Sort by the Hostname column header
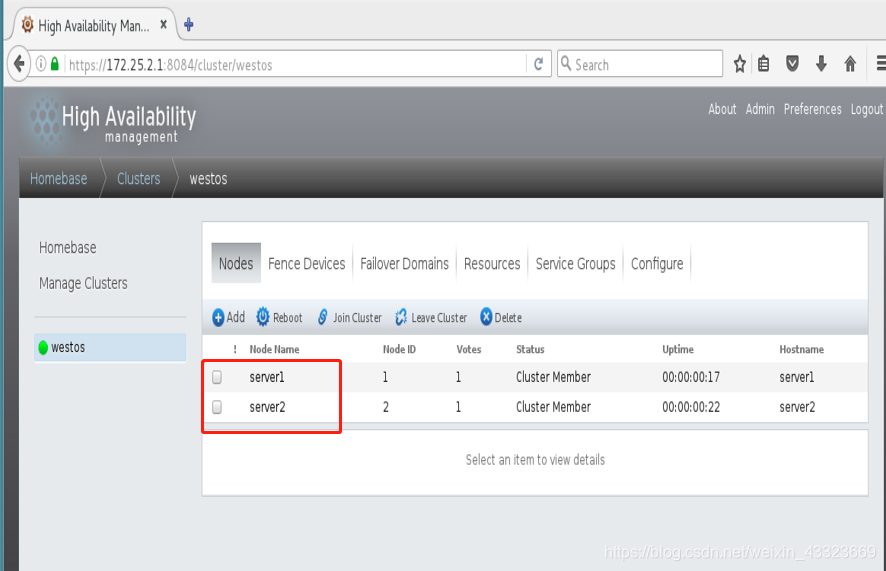Viewport: 886px width, 571px height. [x=801, y=349]
